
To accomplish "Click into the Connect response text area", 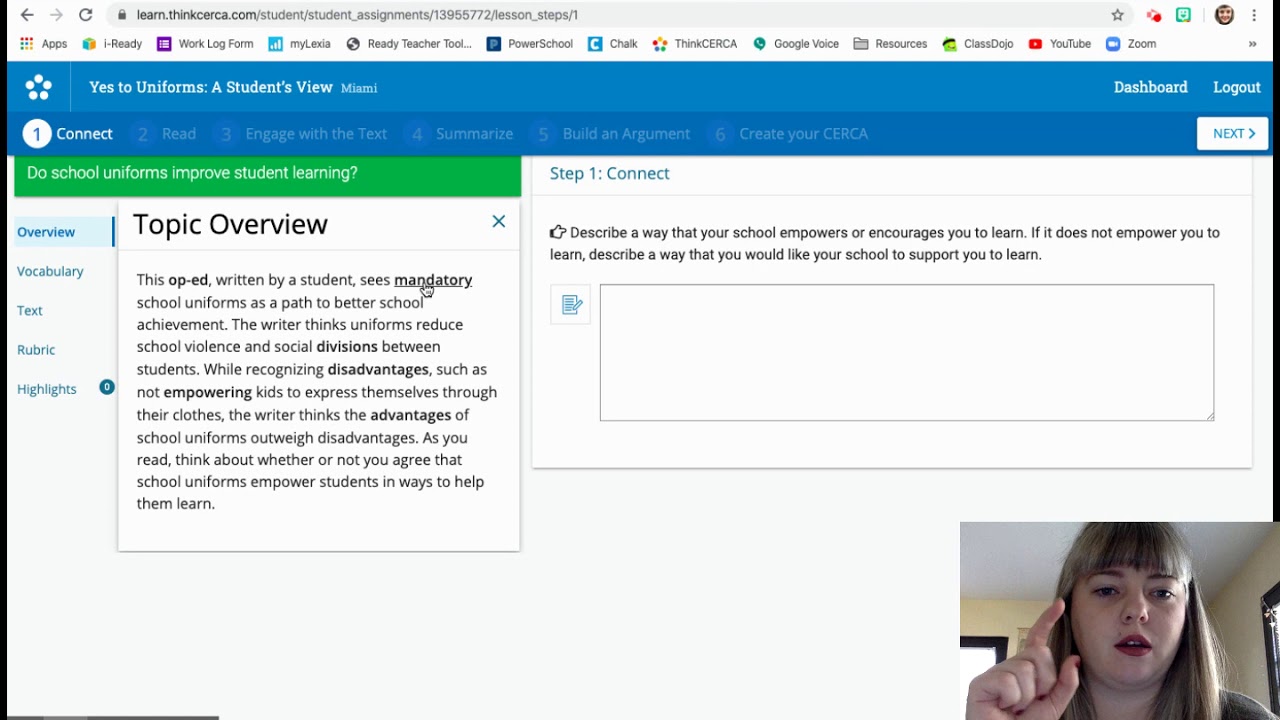I will [907, 353].
